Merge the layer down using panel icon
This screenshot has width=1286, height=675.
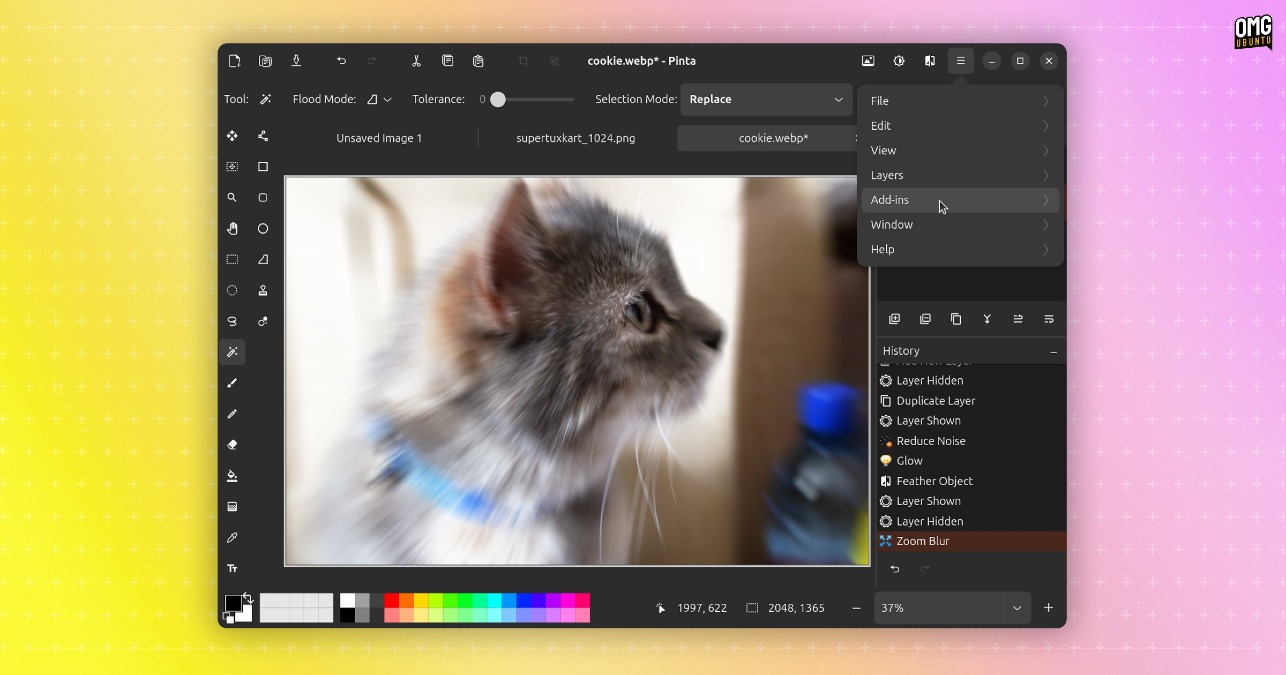point(987,319)
